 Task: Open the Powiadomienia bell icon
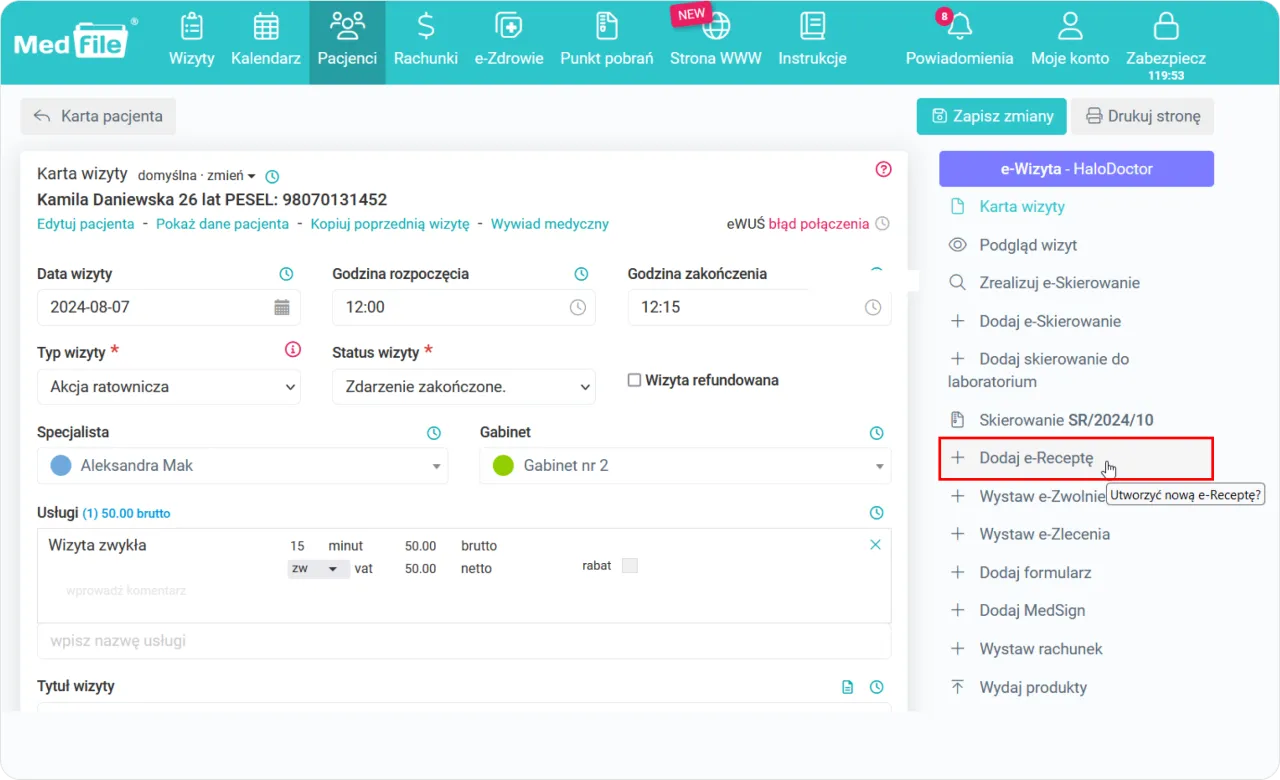[x=959, y=27]
